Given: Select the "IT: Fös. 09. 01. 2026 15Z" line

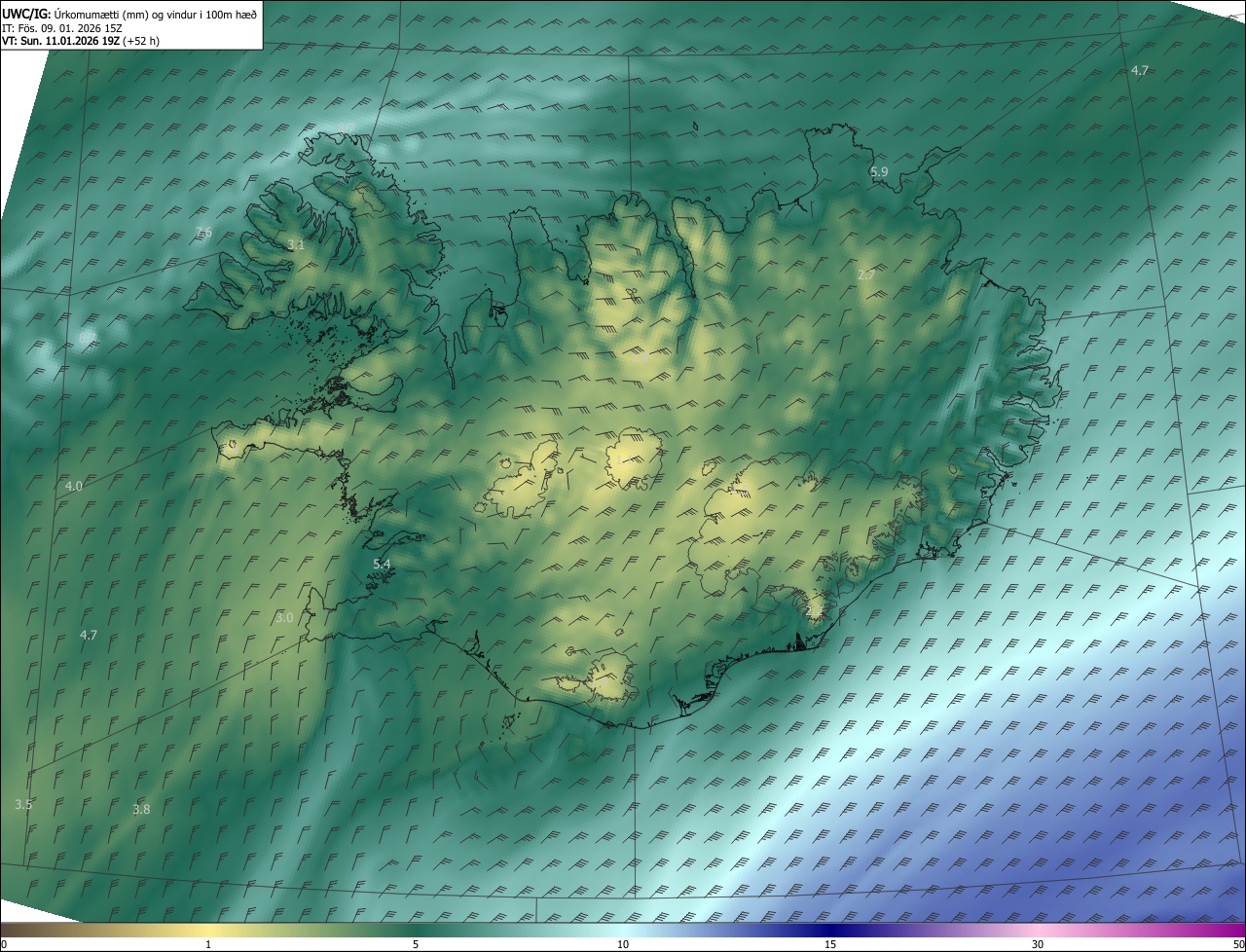Looking at the screenshot, I should [62, 28].
